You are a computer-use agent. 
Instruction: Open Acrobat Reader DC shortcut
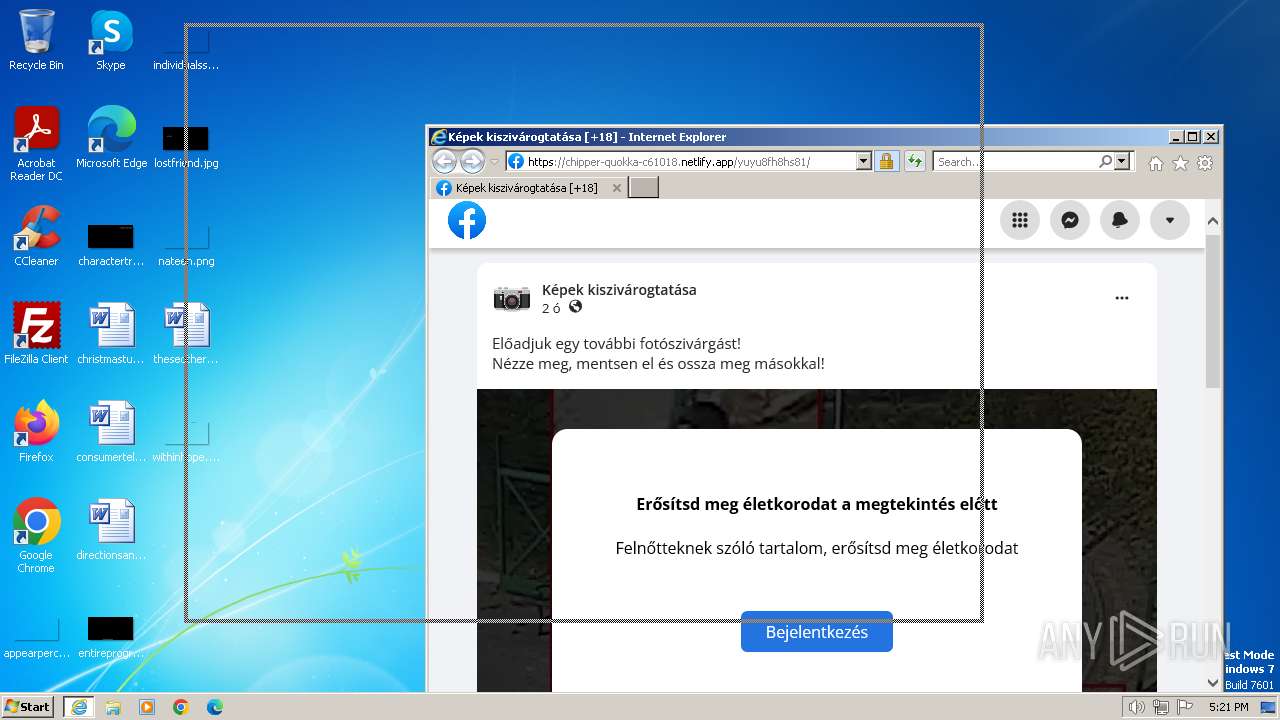click(x=36, y=144)
